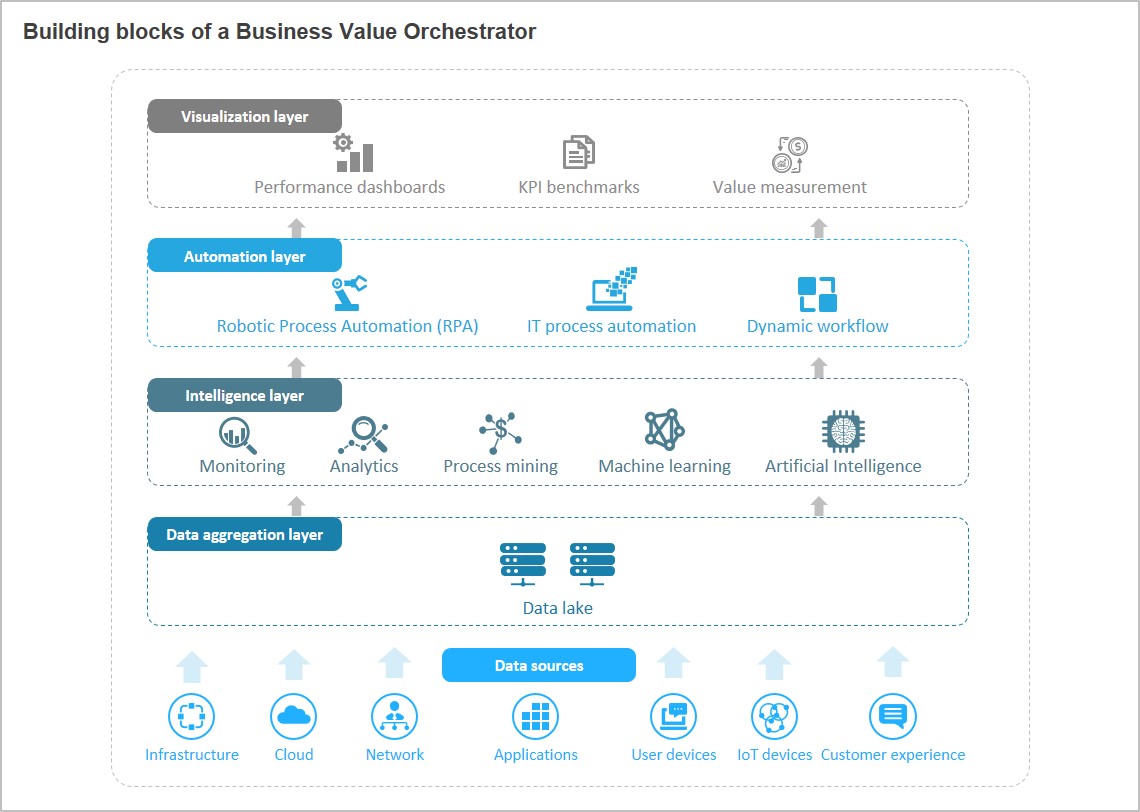Screen dimensions: 1140x812
Task: Click the 'Performance dashboards' text
Action: [x=350, y=188]
